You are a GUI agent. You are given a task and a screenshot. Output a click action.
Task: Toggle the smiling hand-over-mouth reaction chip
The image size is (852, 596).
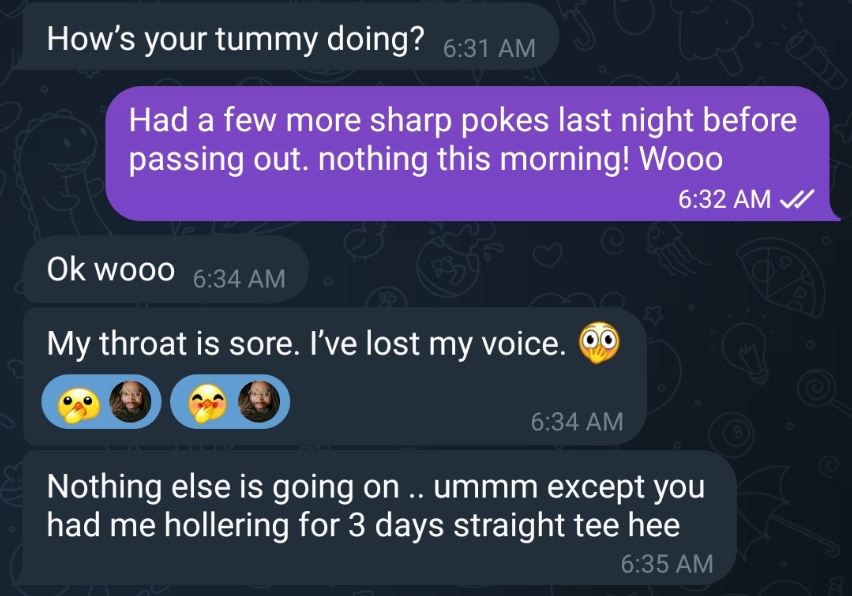point(230,401)
